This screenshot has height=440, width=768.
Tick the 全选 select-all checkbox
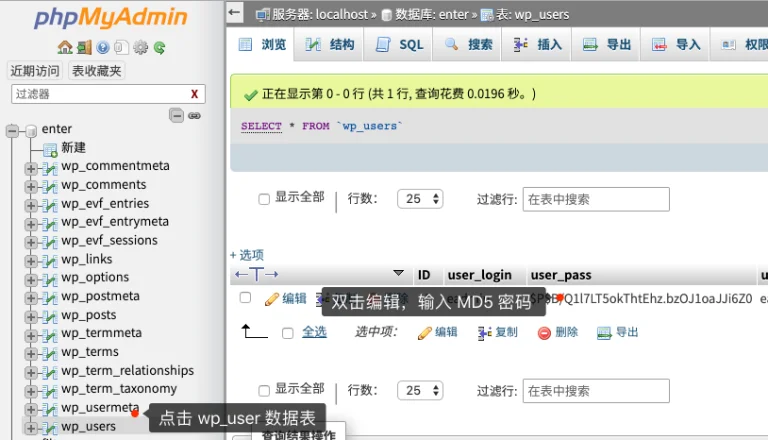click(x=288, y=333)
